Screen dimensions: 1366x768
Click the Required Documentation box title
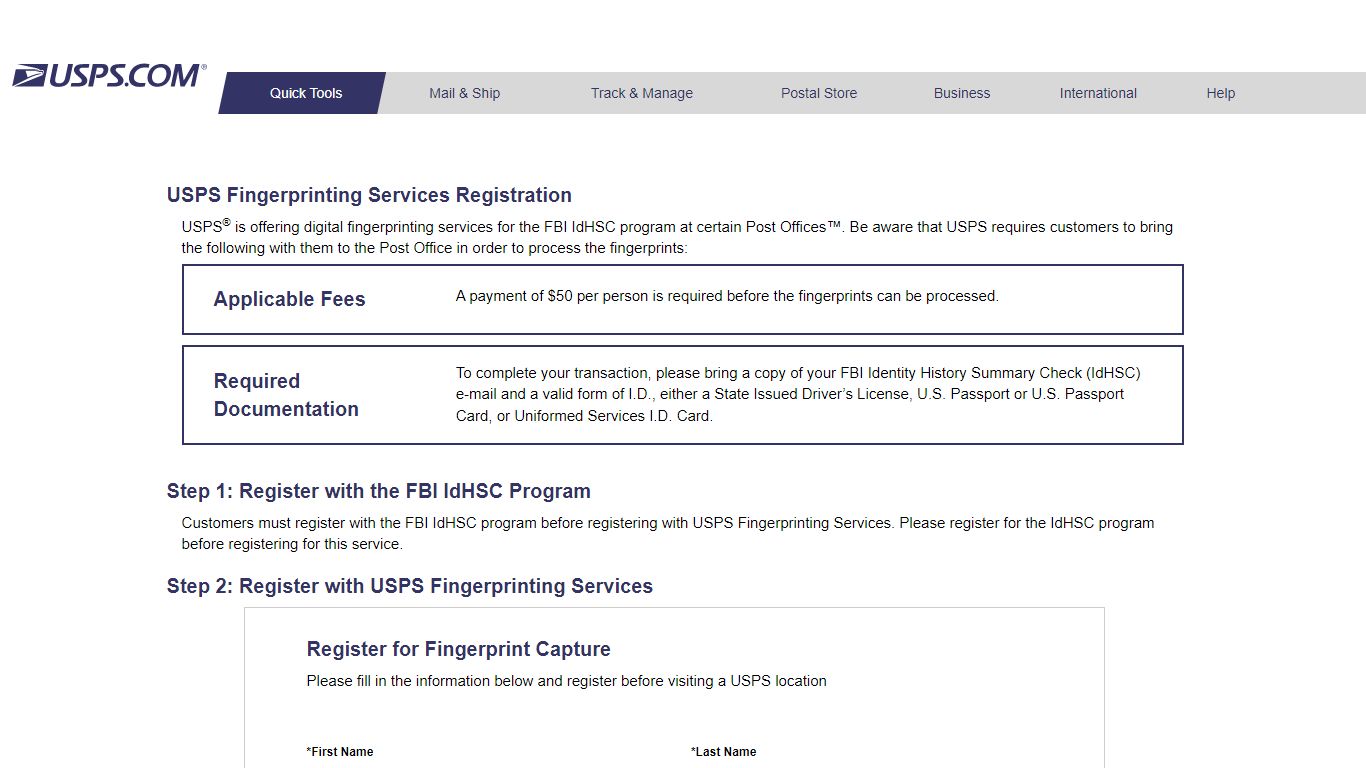click(x=286, y=395)
